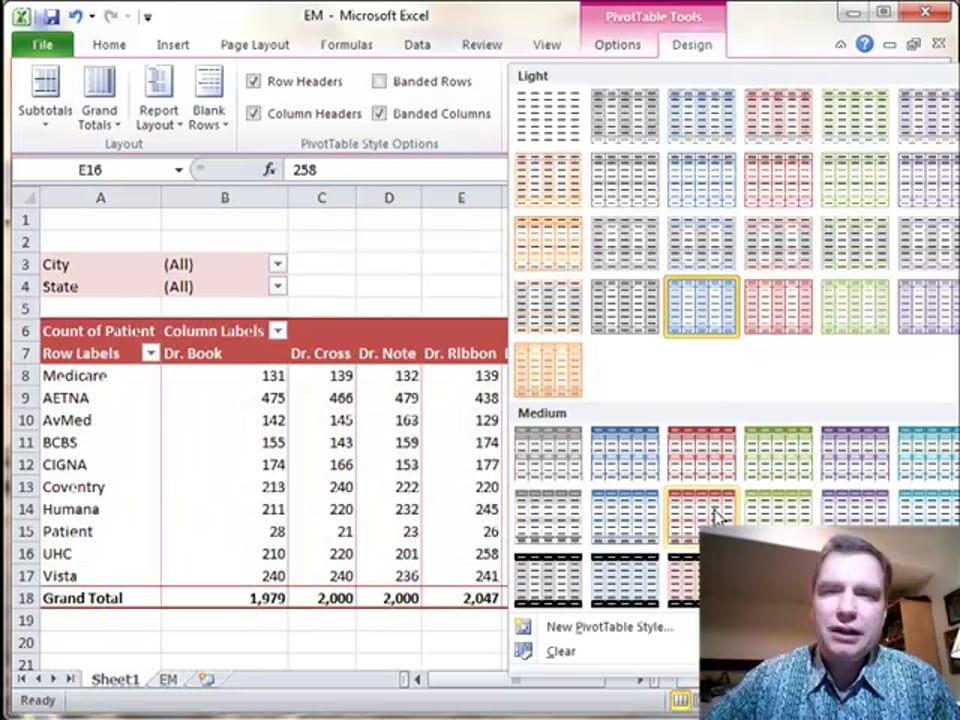The width and height of the screenshot is (960, 720).
Task: Open Excel Help question mark icon
Action: (864, 44)
